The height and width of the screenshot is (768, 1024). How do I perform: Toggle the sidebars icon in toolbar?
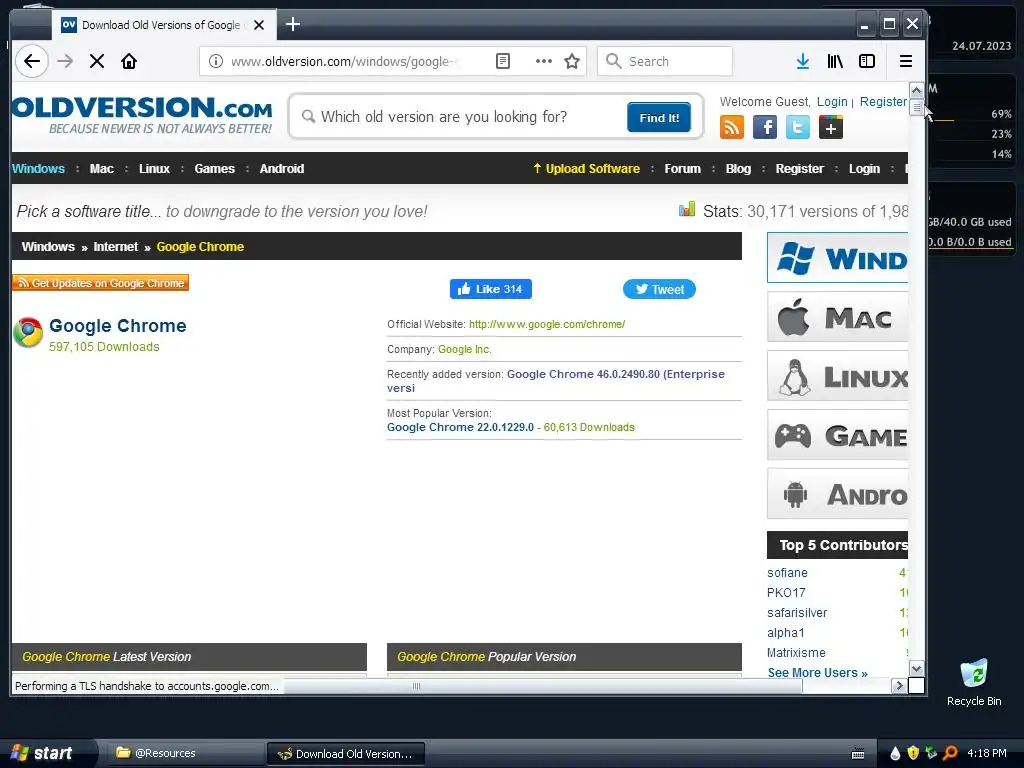pyautogui.click(x=867, y=61)
